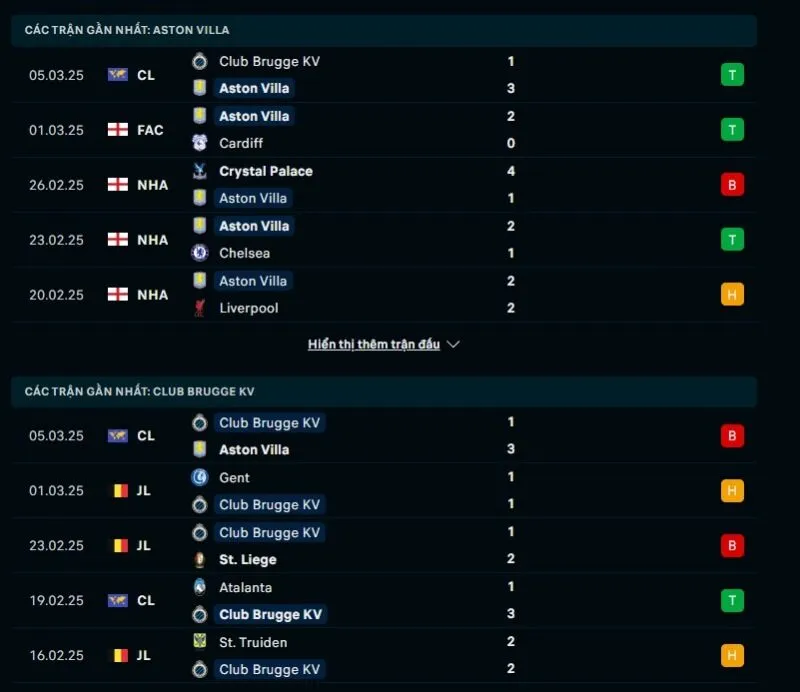Select the 'Các trận gần nhất: Aston Villa' header
This screenshot has height=692, width=800.
pyautogui.click(x=127, y=30)
